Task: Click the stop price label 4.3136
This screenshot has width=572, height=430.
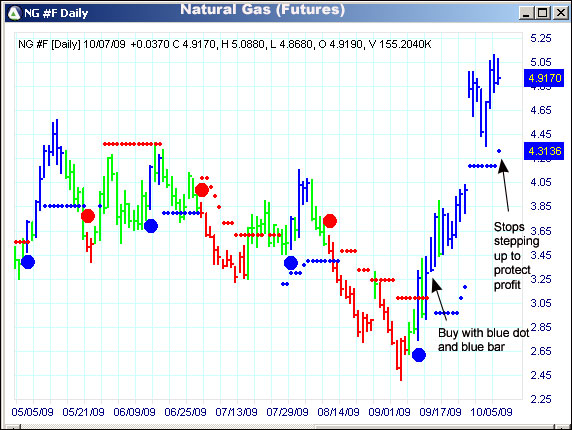Action: [544, 151]
